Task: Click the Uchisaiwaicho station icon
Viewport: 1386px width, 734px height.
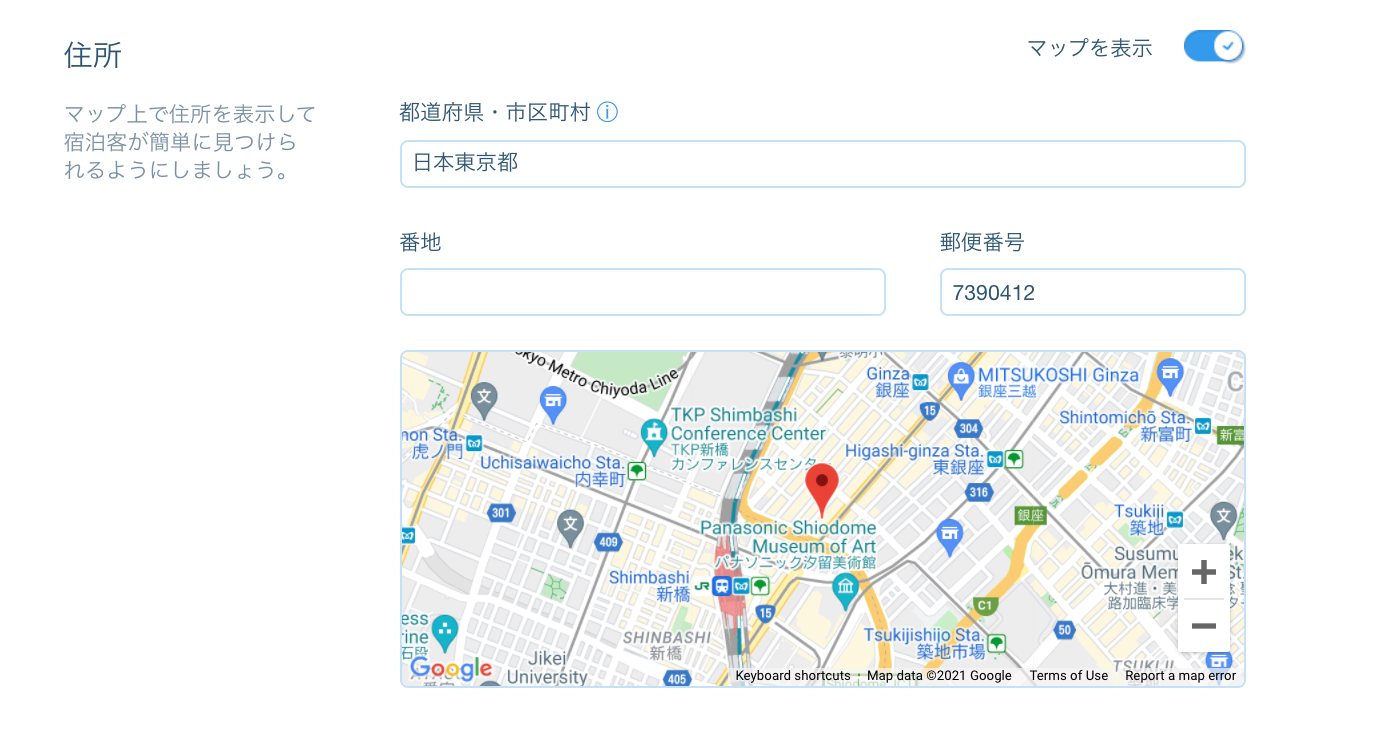Action: tap(636, 469)
